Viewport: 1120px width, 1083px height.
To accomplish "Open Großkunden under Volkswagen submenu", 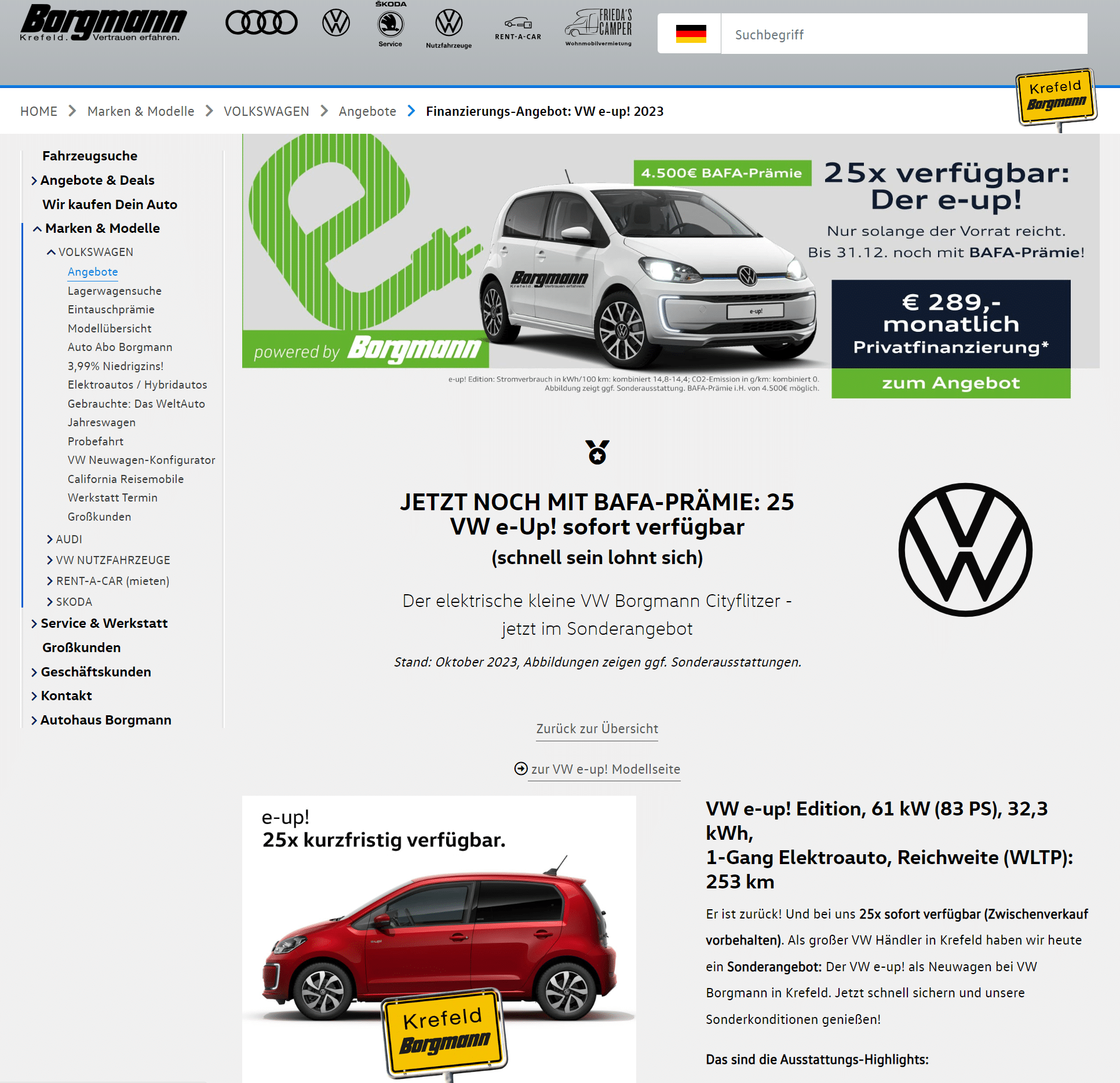I will tap(100, 517).
